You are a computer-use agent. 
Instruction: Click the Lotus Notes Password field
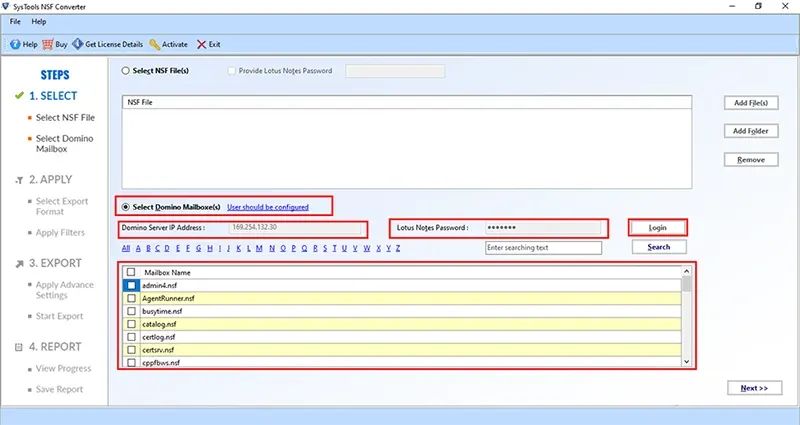click(x=541, y=228)
